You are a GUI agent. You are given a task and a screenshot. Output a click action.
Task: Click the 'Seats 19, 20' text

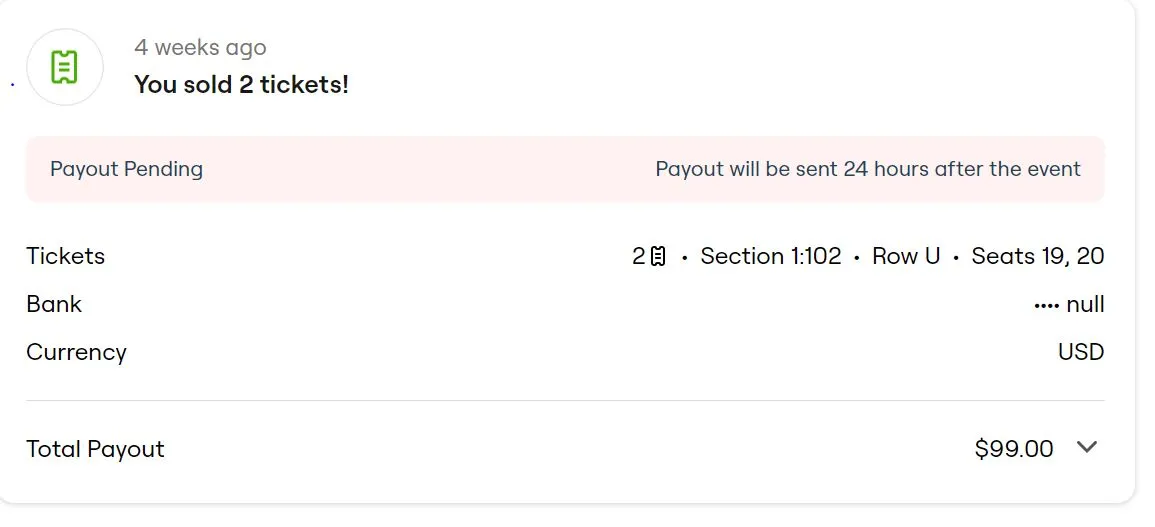[1038, 256]
